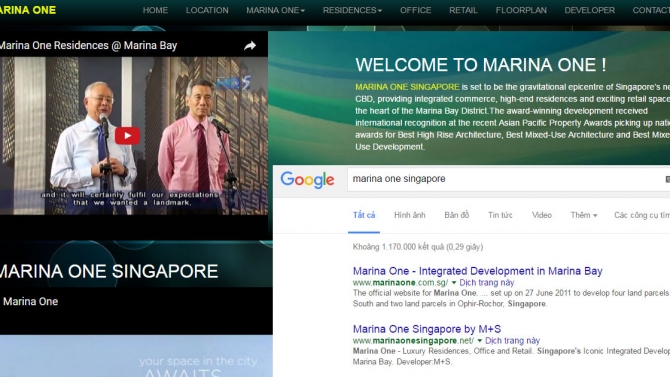Switch to the Hình ảnh tab

(x=409, y=215)
